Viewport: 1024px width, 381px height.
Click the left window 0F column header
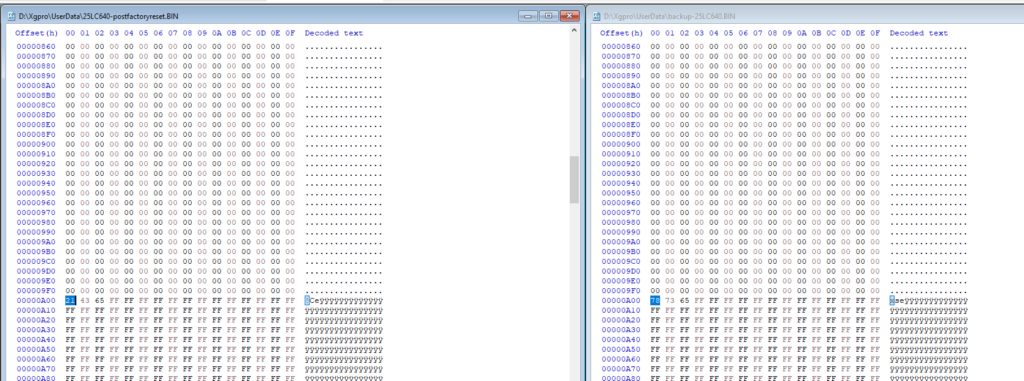pos(290,33)
